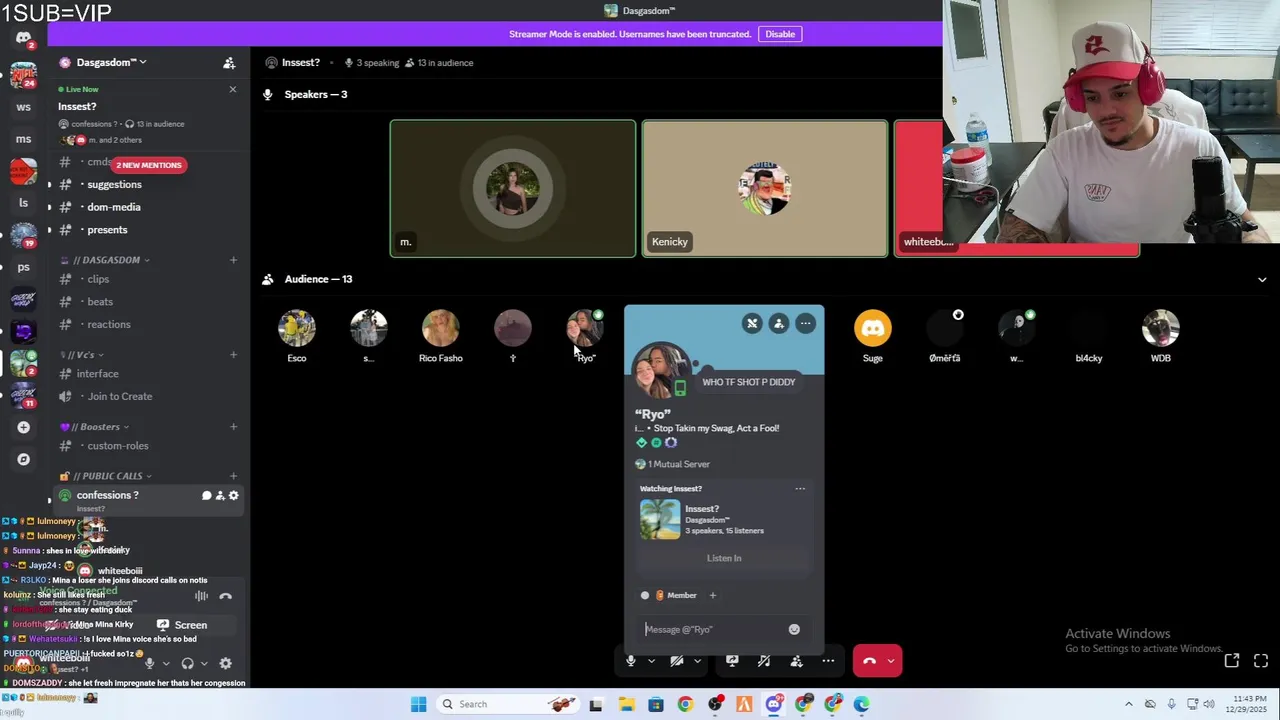Toggle microphone mute in stage controls

630,661
